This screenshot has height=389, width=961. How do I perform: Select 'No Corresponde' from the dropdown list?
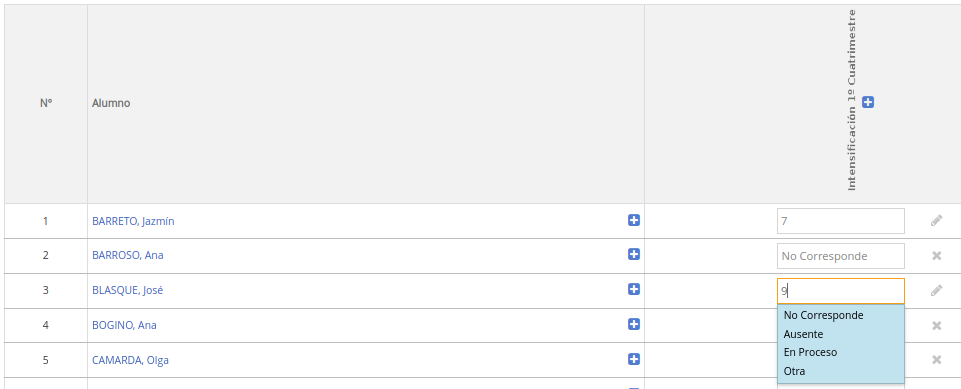coord(823,315)
